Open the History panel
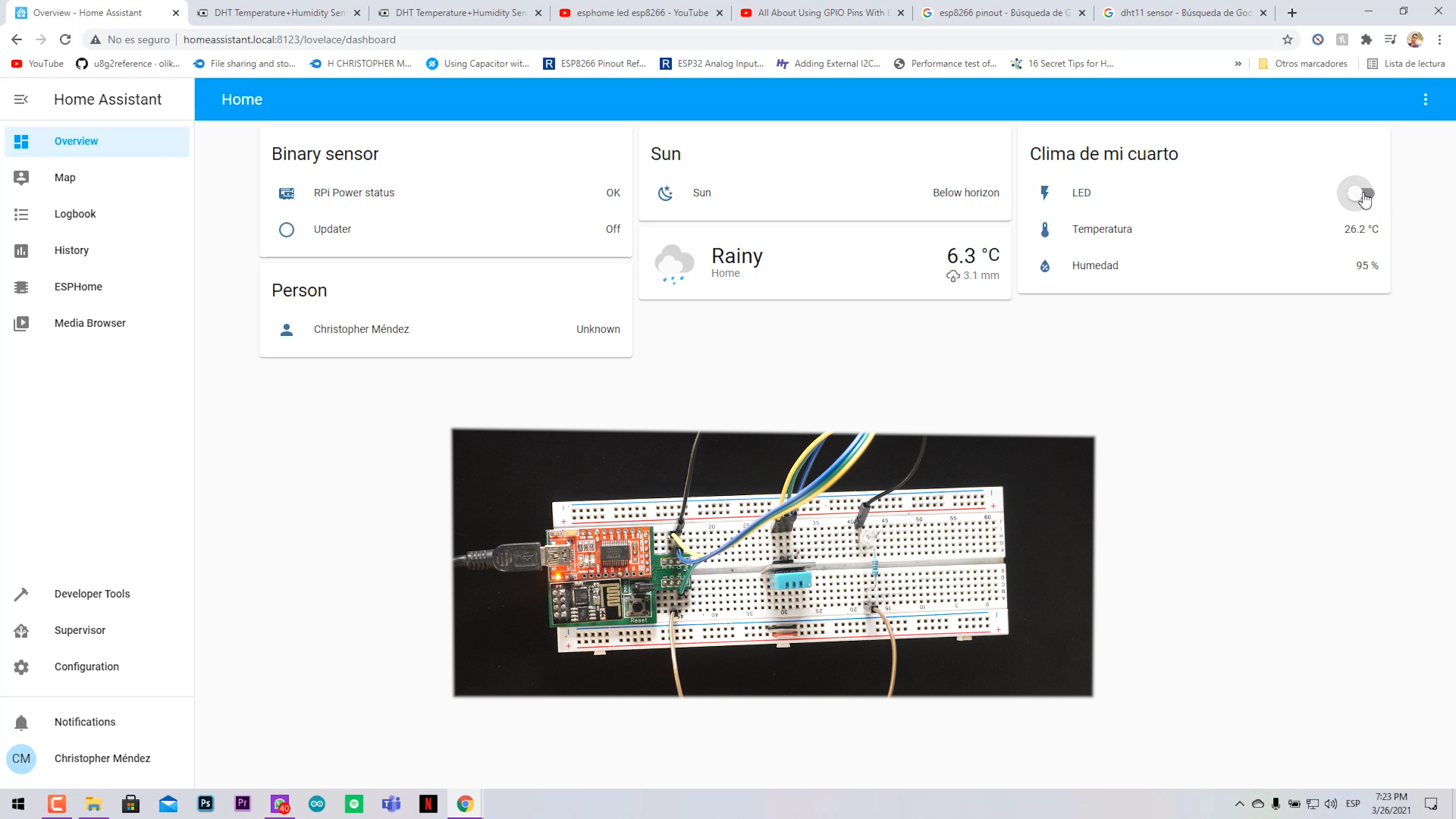 pyautogui.click(x=97, y=250)
